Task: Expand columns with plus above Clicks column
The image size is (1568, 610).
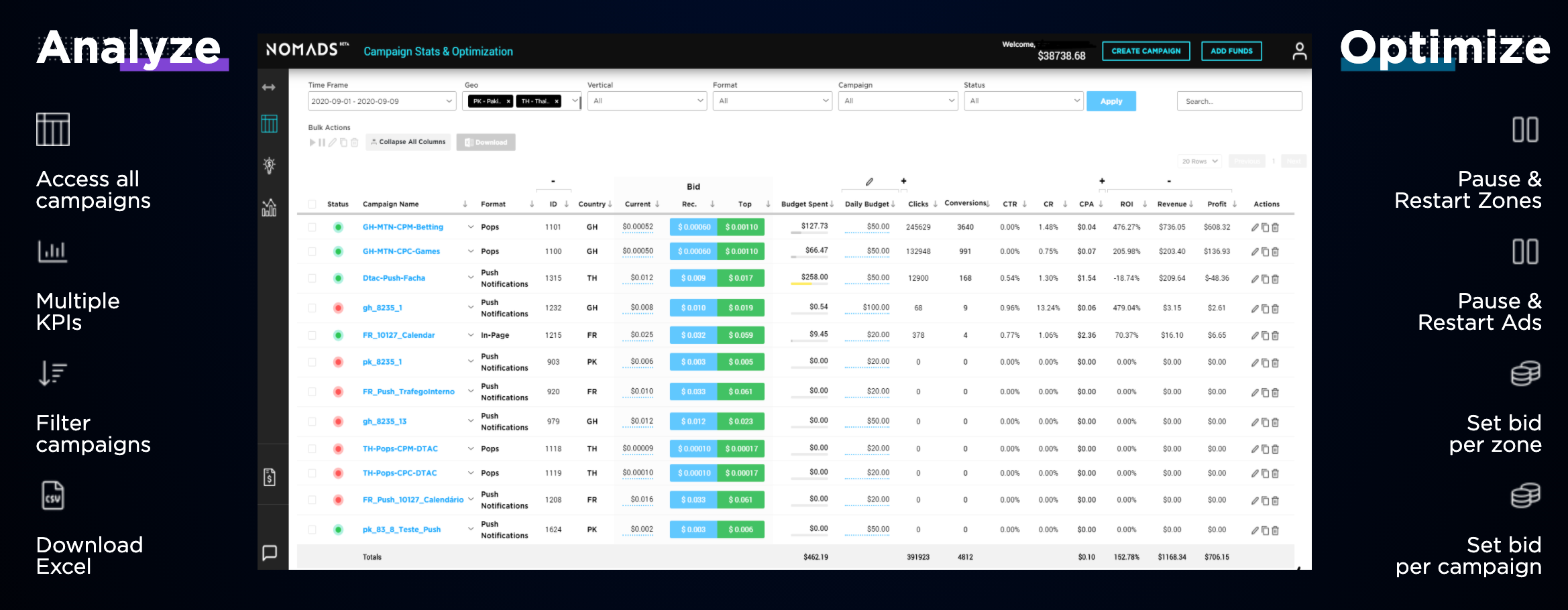Action: coord(903,181)
